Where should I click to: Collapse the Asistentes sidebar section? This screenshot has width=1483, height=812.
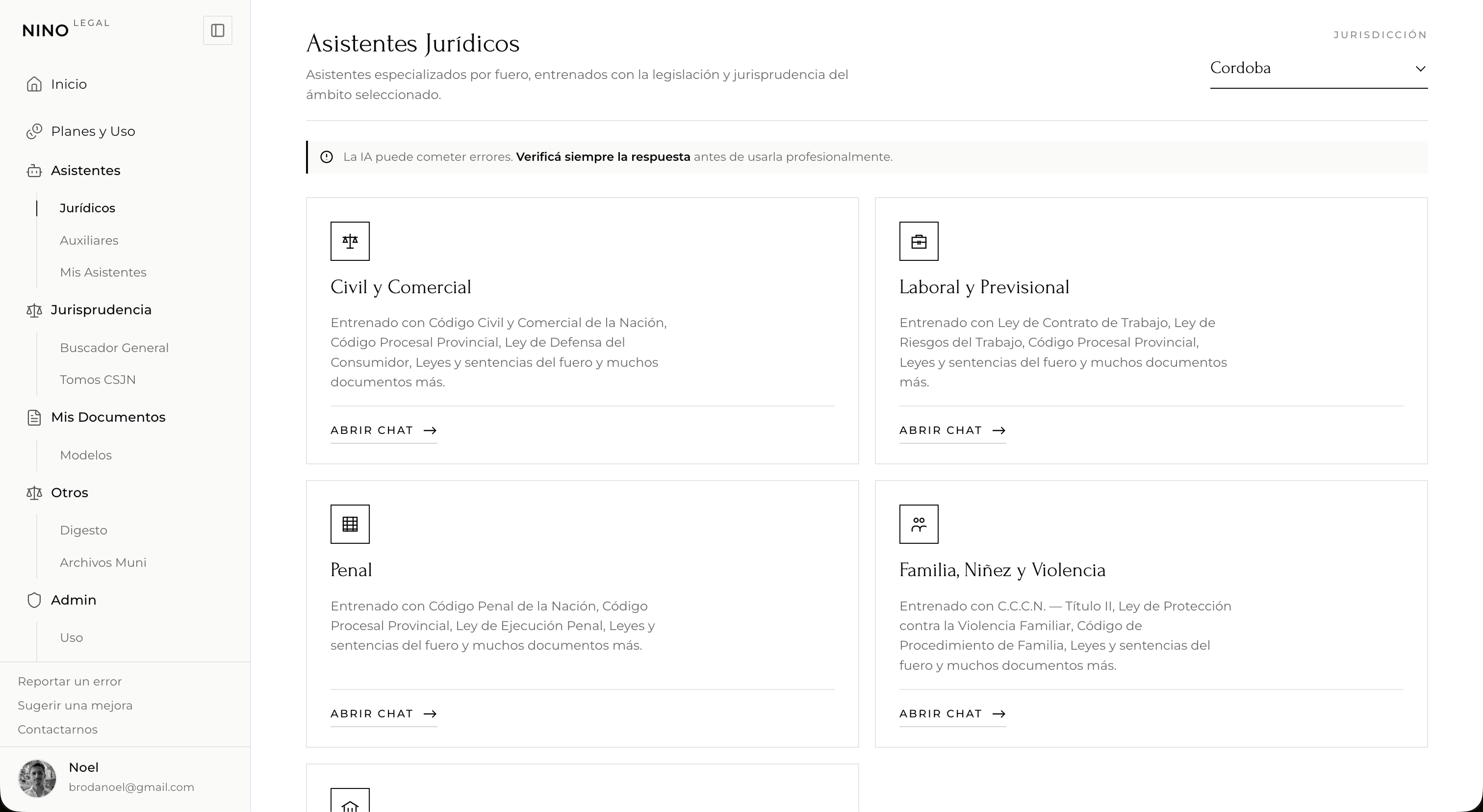point(85,171)
